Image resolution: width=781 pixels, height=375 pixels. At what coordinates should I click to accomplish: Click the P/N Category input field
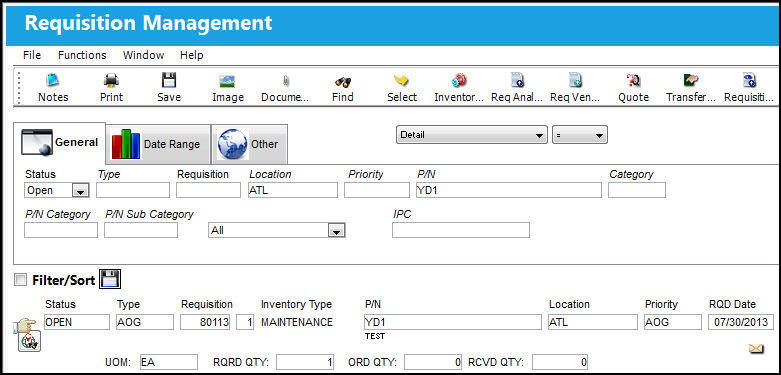click(x=61, y=230)
